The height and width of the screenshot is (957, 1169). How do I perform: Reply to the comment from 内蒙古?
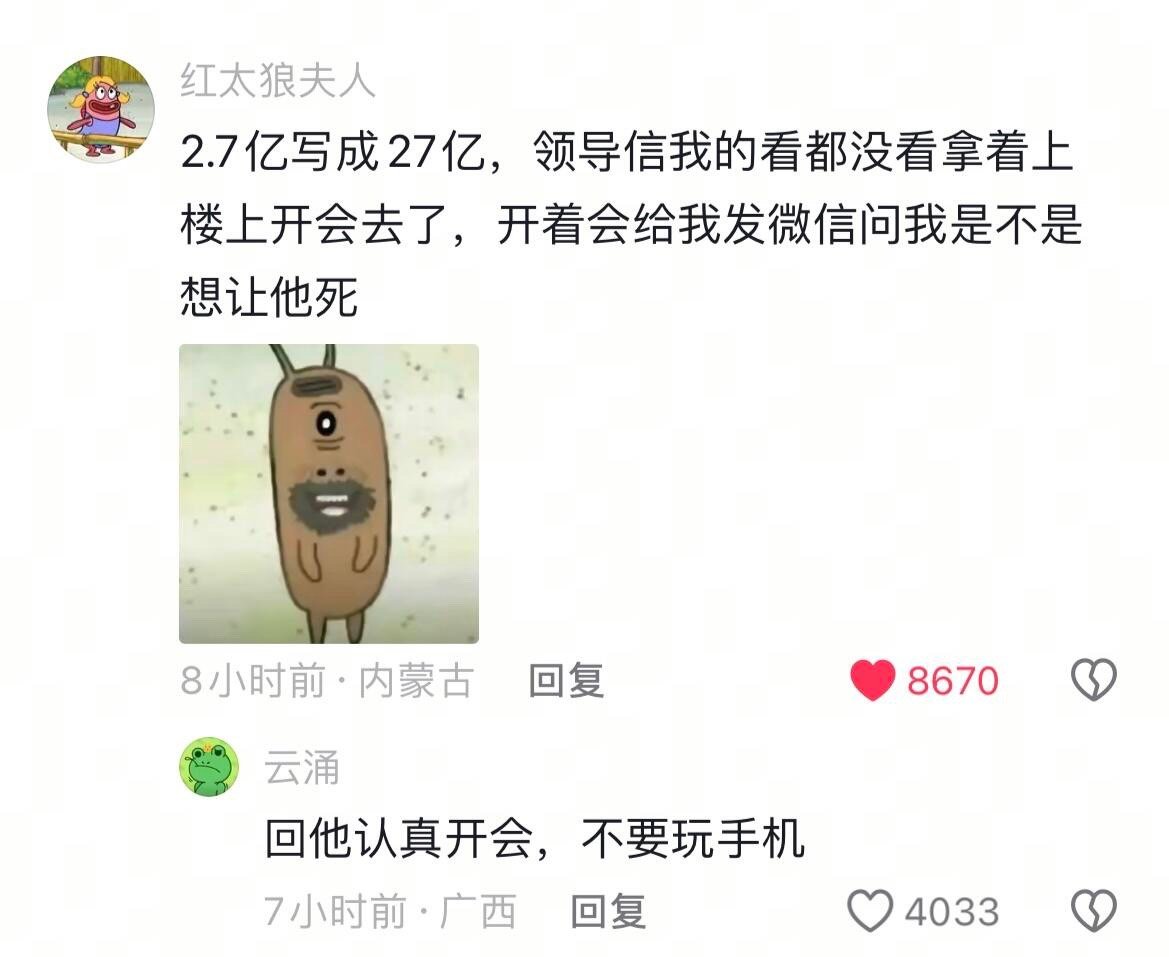click(x=566, y=680)
